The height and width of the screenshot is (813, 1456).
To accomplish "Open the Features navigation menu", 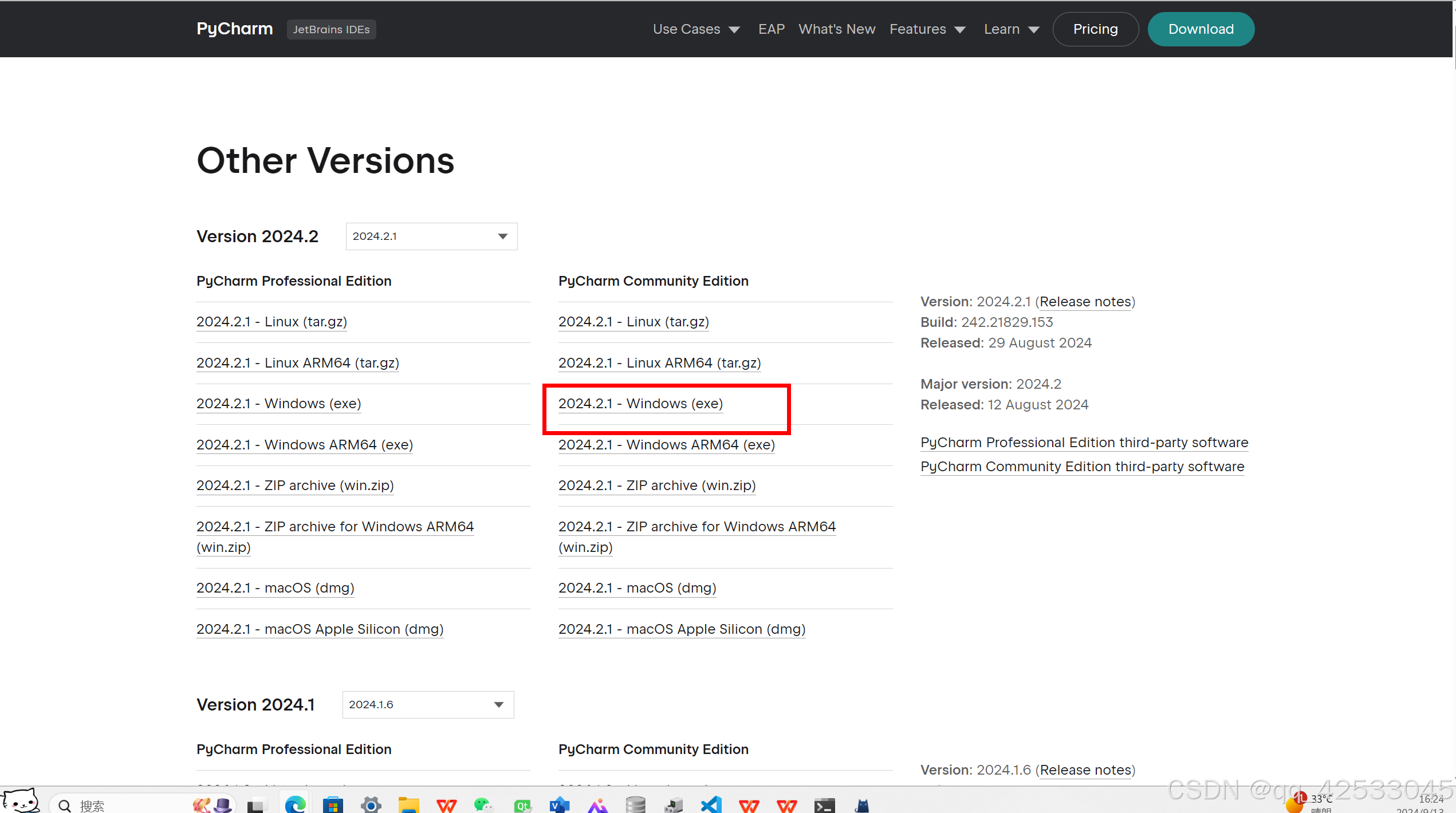I will [x=927, y=29].
